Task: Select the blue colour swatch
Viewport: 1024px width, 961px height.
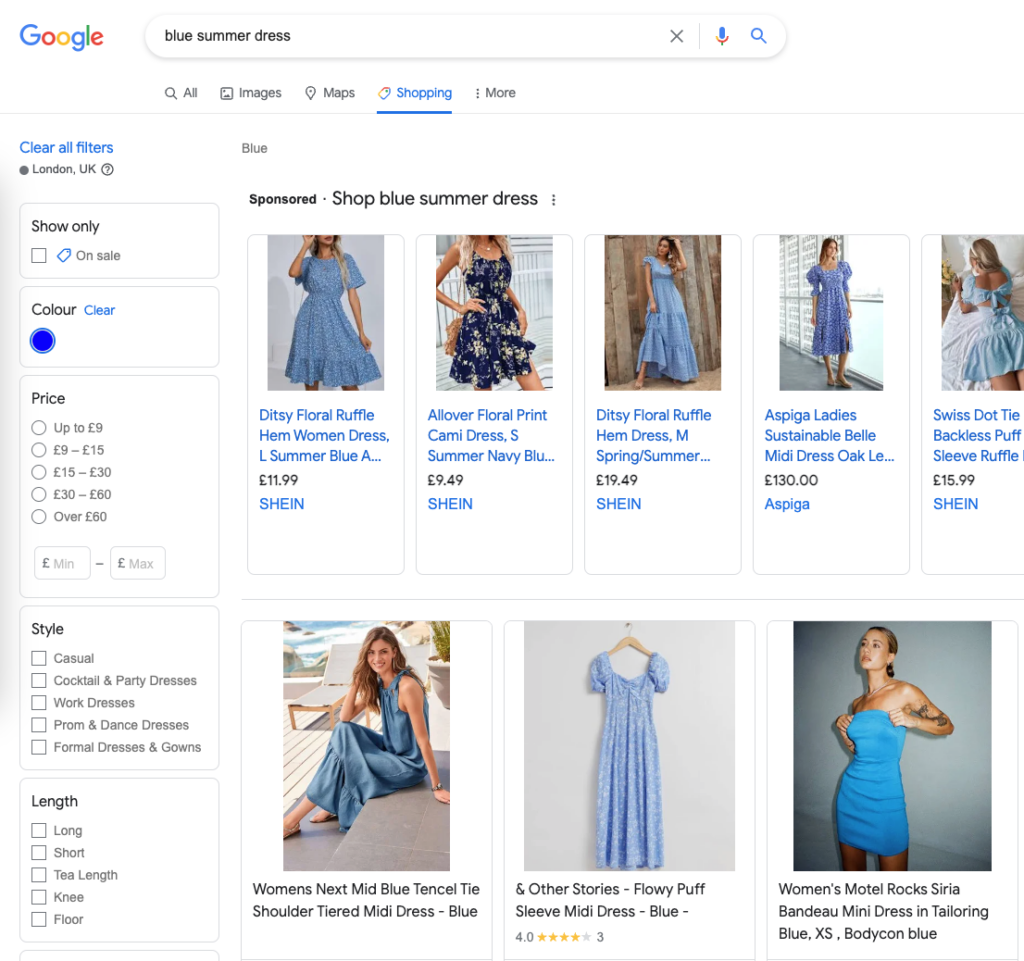Action: [42, 341]
